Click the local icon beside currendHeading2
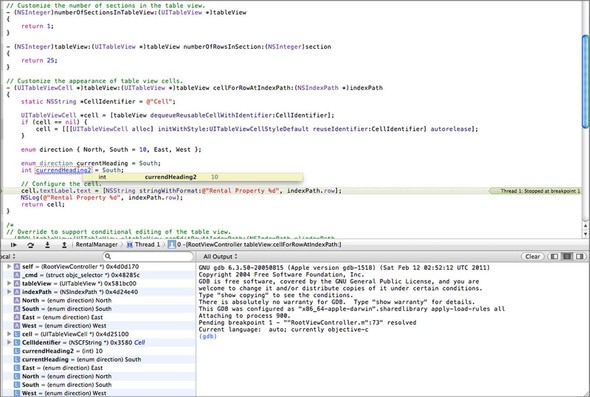Viewport: 590px width, 397px height. coord(17,351)
